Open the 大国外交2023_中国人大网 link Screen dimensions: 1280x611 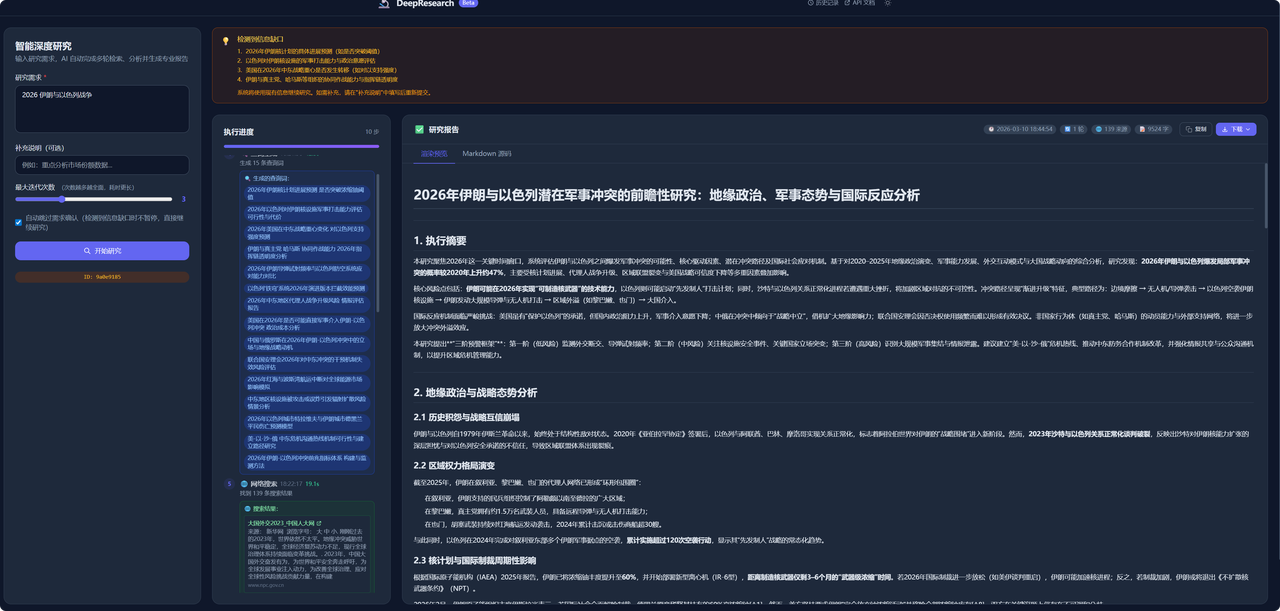tap(282, 523)
